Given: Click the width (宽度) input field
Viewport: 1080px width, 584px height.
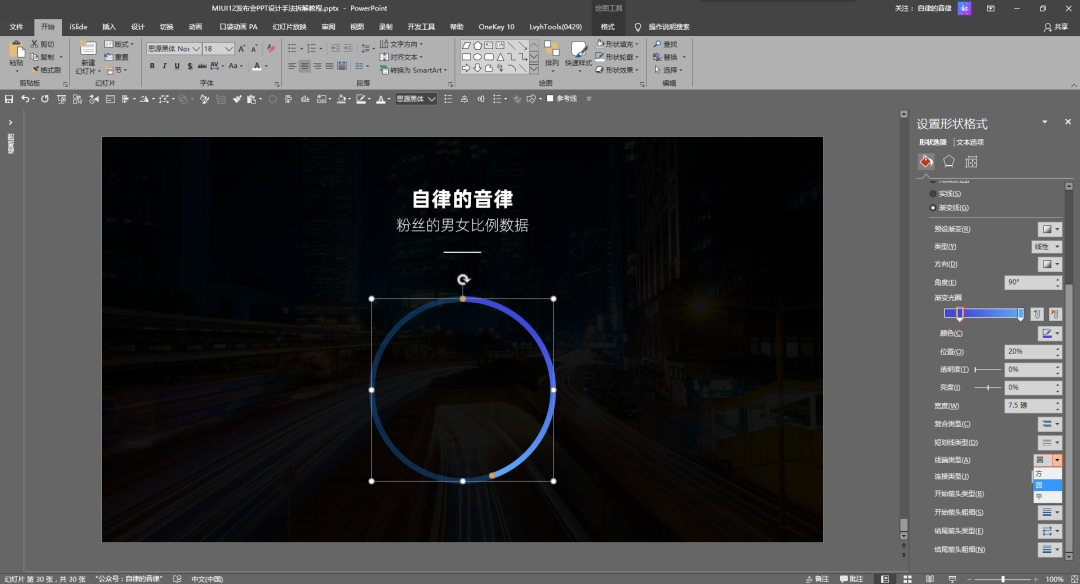Looking at the screenshot, I should [1029, 405].
